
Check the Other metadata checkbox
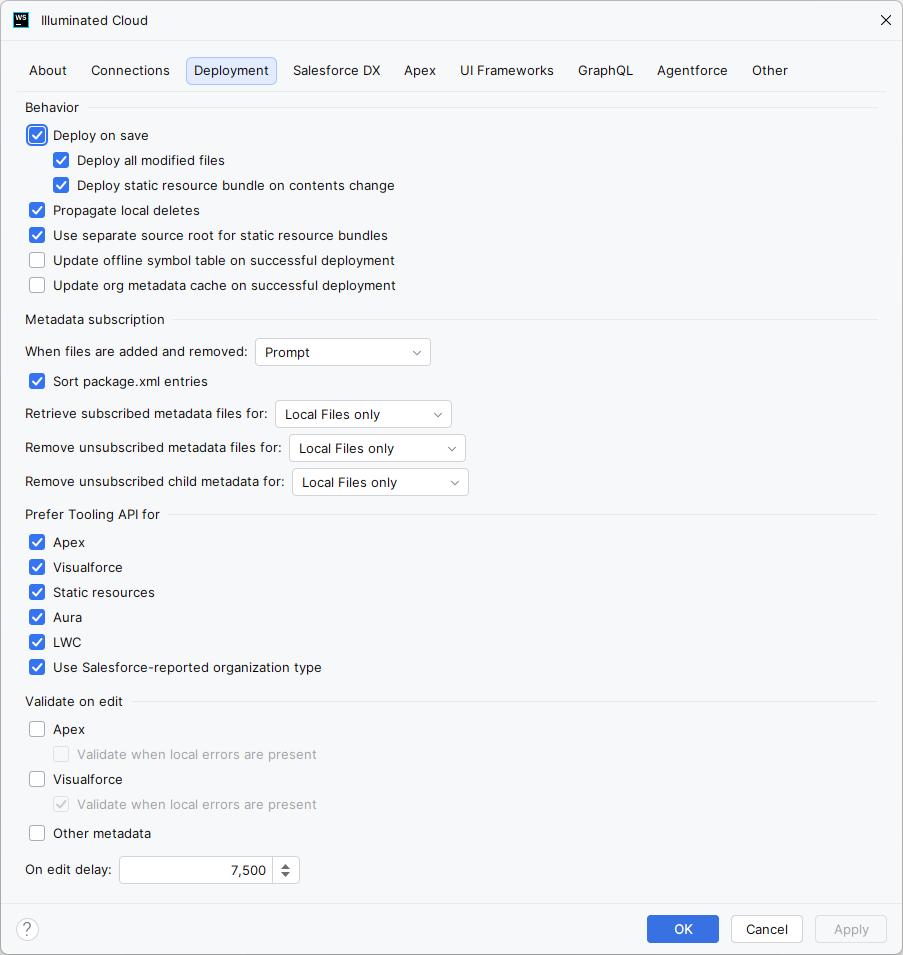pos(37,833)
